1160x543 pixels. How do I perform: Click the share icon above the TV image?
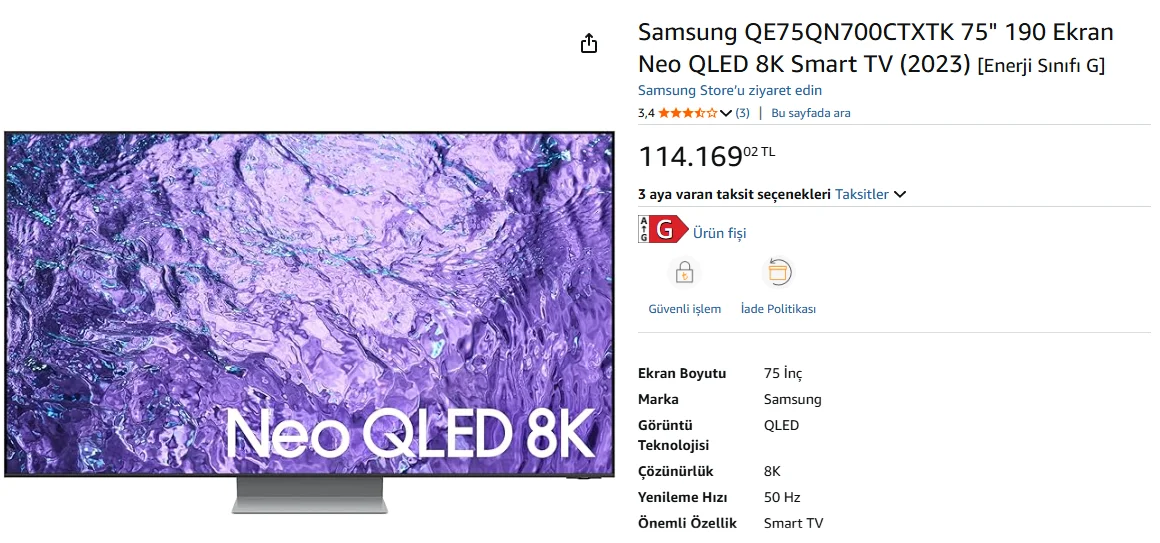tap(589, 43)
